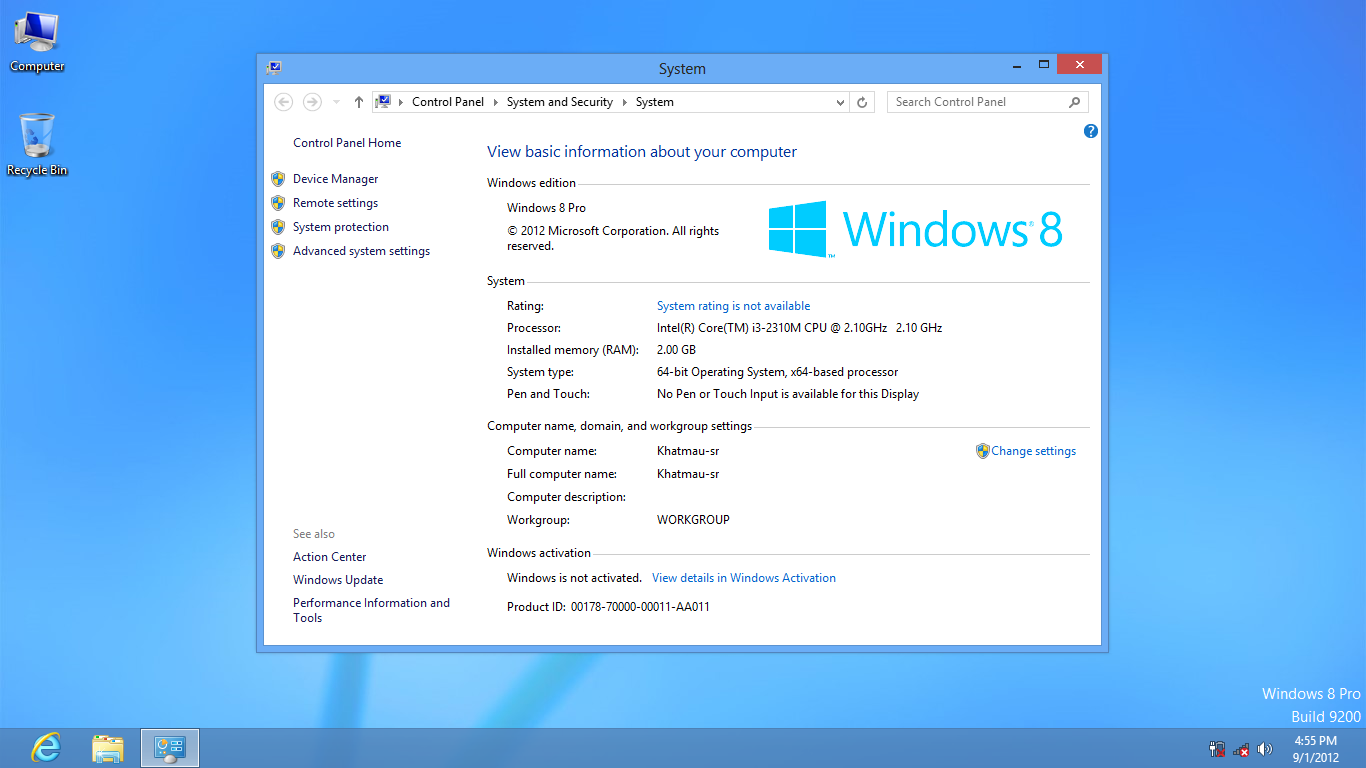Click No Pen or Touch Input text
Viewport: 1366px width, 768px height.
[788, 394]
